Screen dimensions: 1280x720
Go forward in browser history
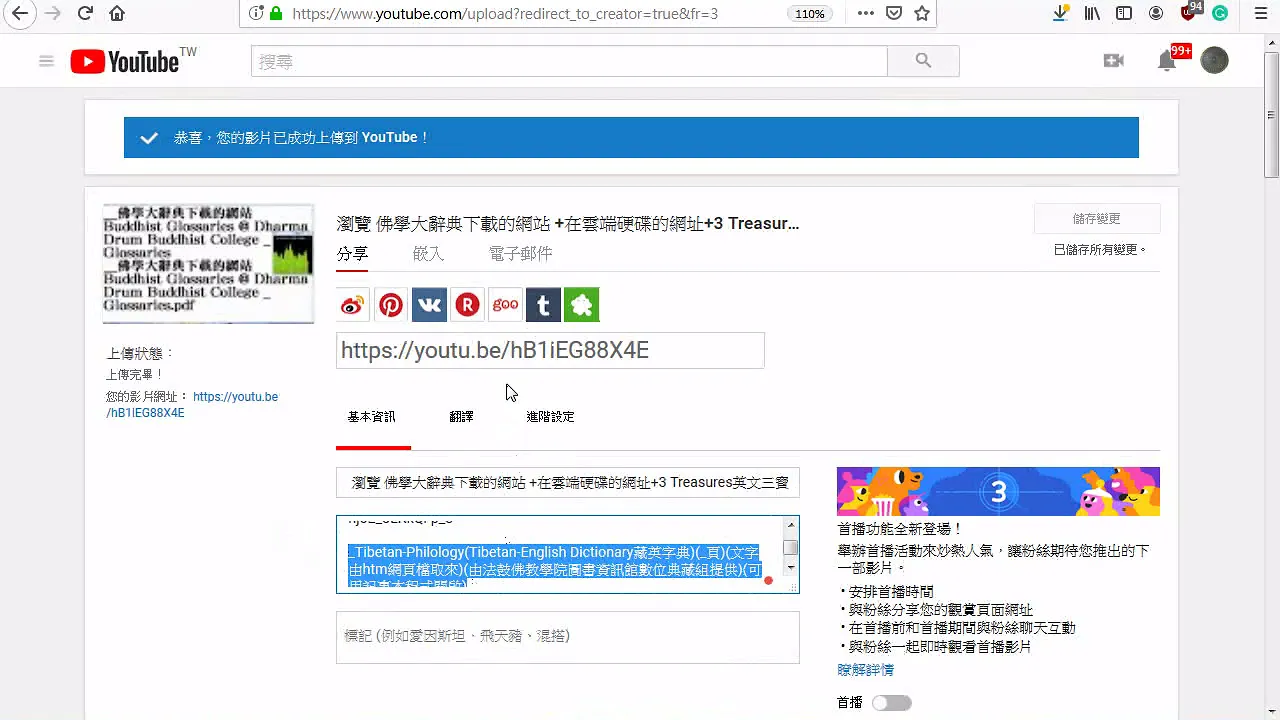pos(52,14)
